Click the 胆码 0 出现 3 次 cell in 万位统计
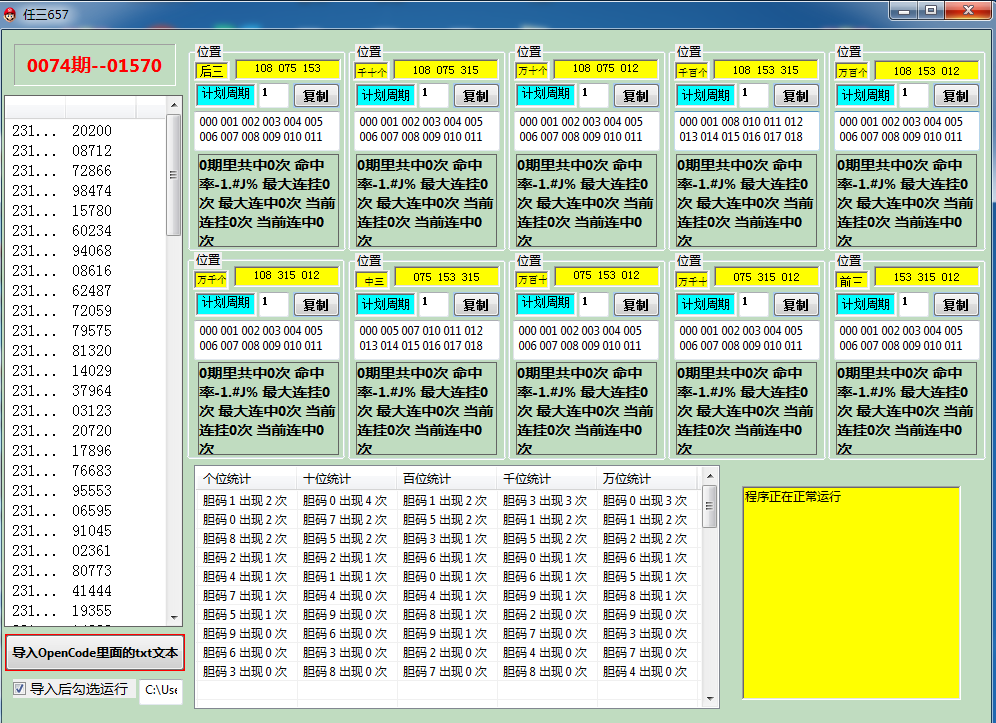This screenshot has width=996, height=723. (645, 501)
